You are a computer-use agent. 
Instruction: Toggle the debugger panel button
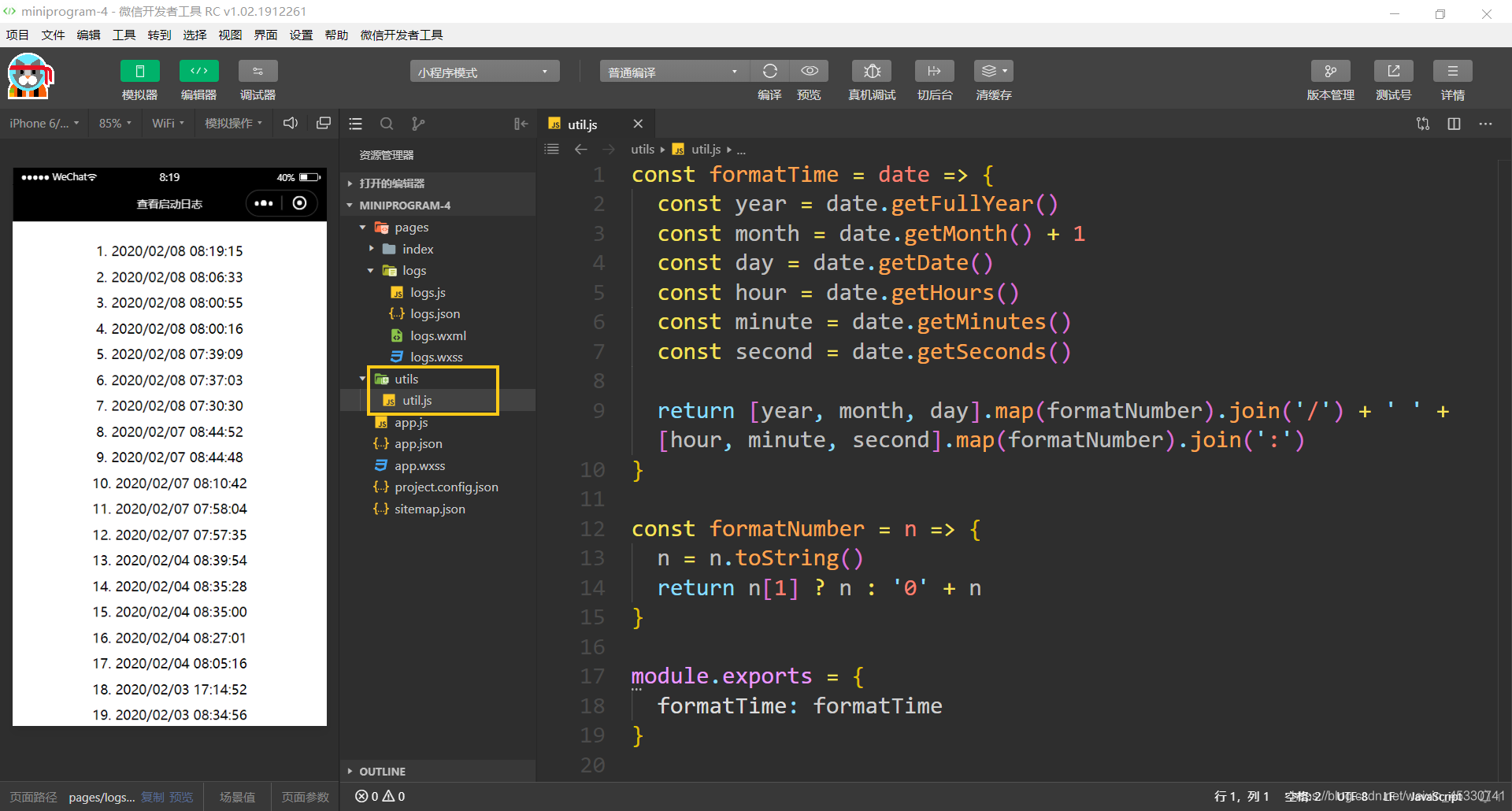pos(258,71)
